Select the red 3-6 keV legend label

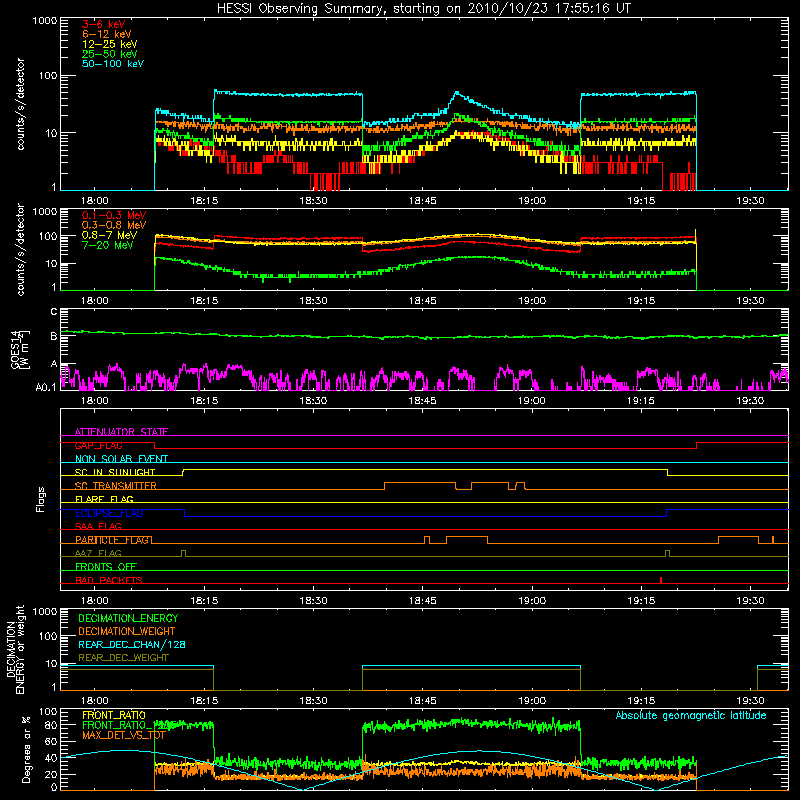click(103, 24)
